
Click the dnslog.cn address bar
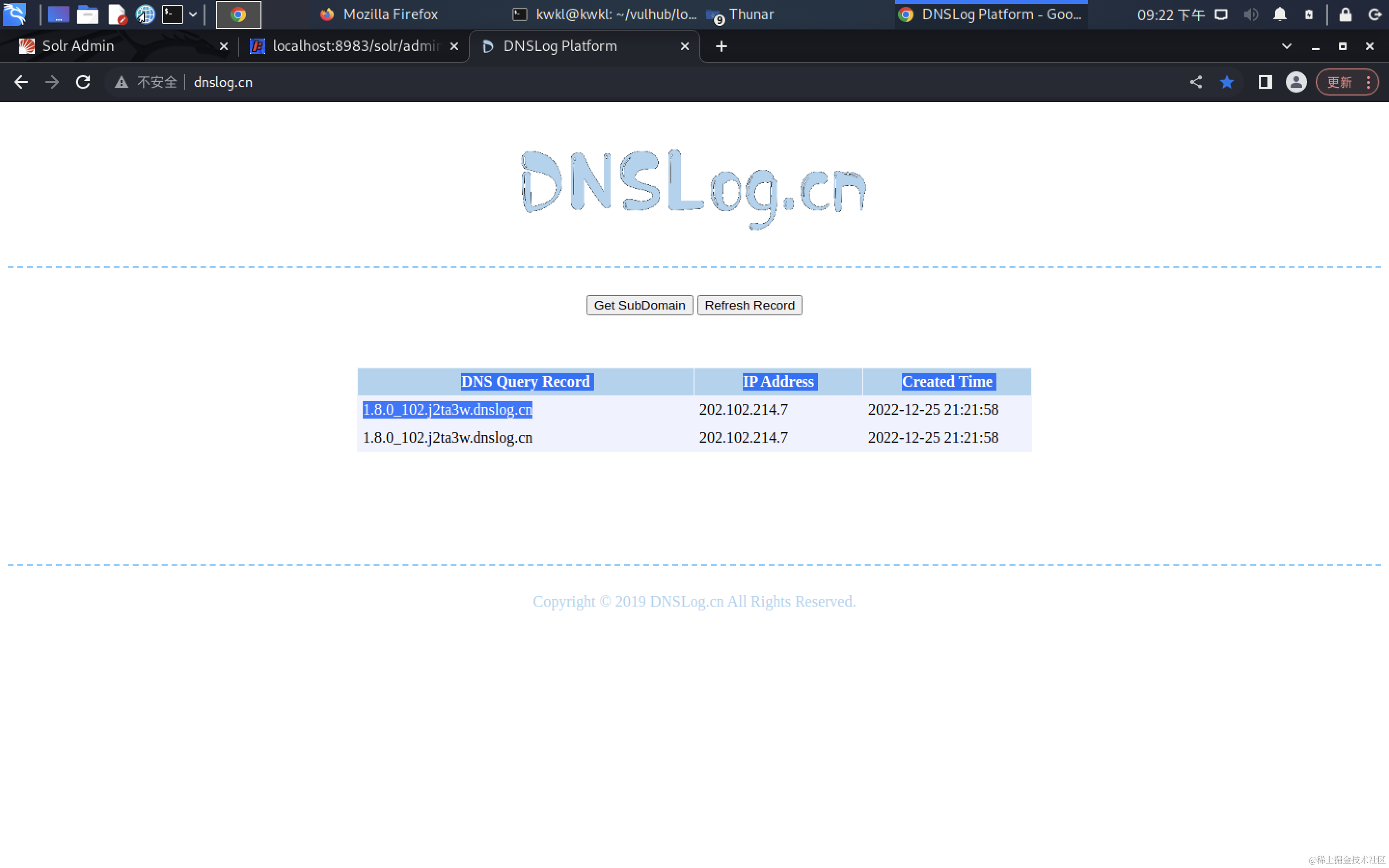pyautogui.click(x=223, y=82)
